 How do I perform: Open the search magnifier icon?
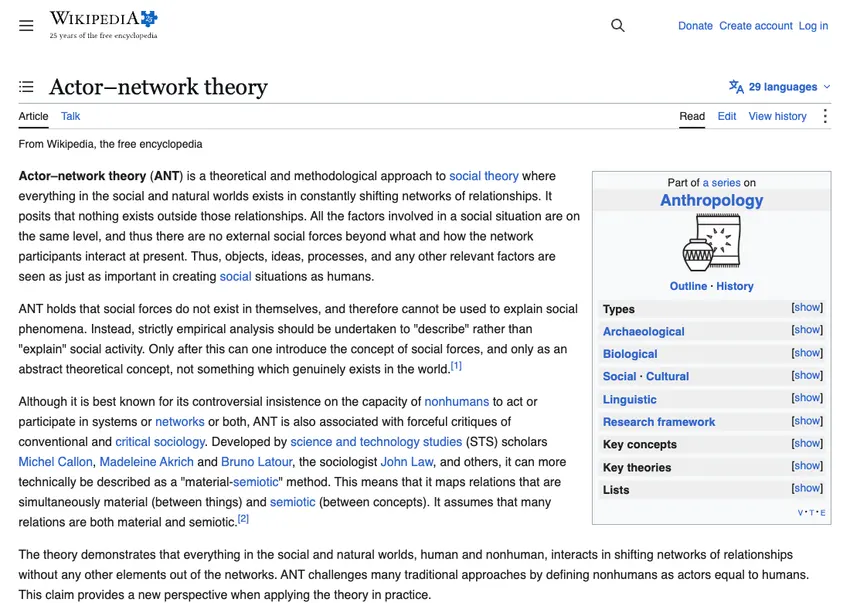tap(617, 25)
